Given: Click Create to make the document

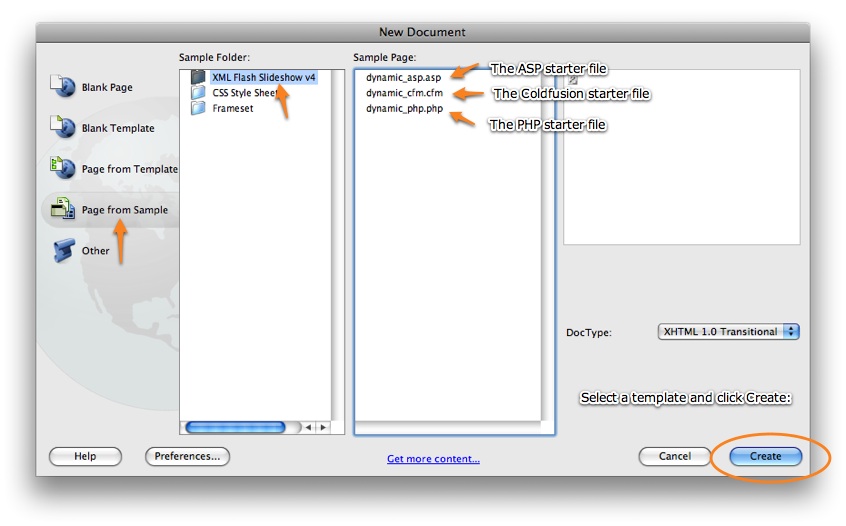Looking at the screenshot, I should [x=766, y=456].
